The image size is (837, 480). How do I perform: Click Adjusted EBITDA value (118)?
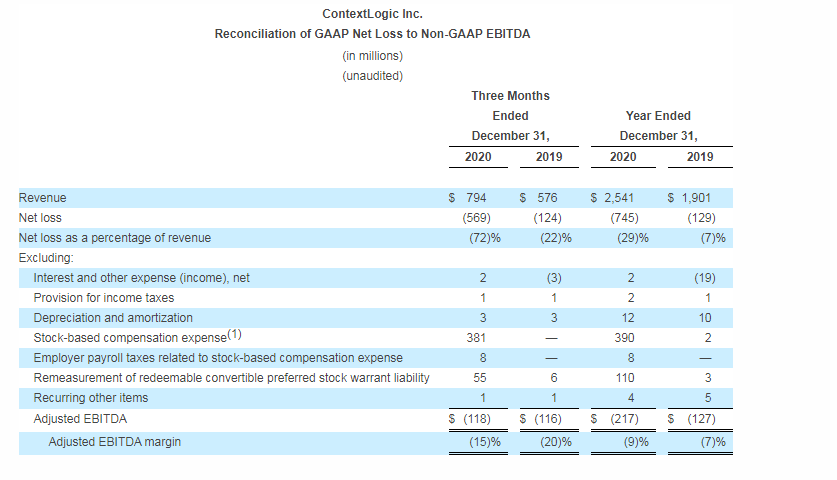[477, 419]
